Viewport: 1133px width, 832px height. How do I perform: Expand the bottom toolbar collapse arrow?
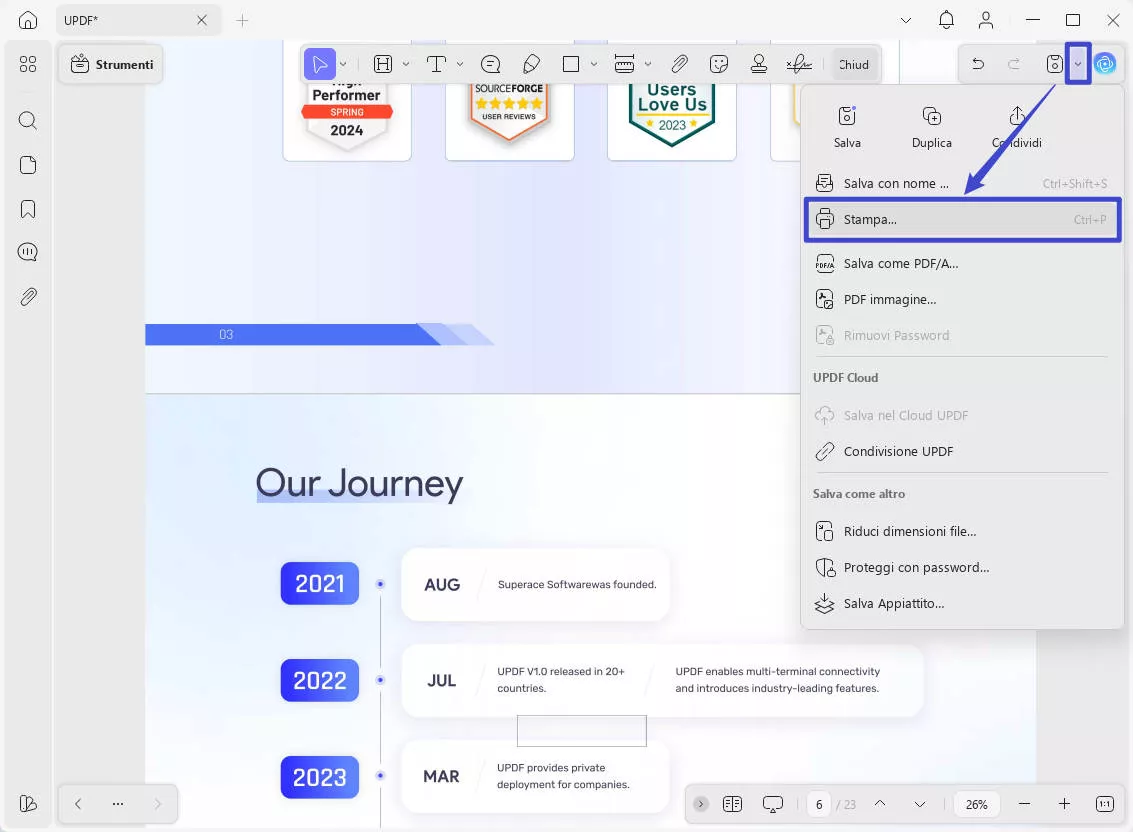click(700, 804)
